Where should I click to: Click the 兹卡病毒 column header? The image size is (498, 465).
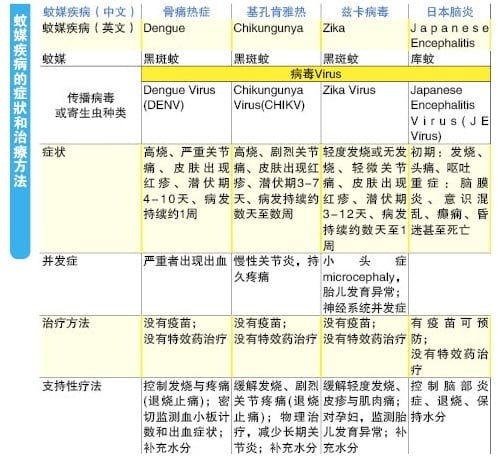365,12
